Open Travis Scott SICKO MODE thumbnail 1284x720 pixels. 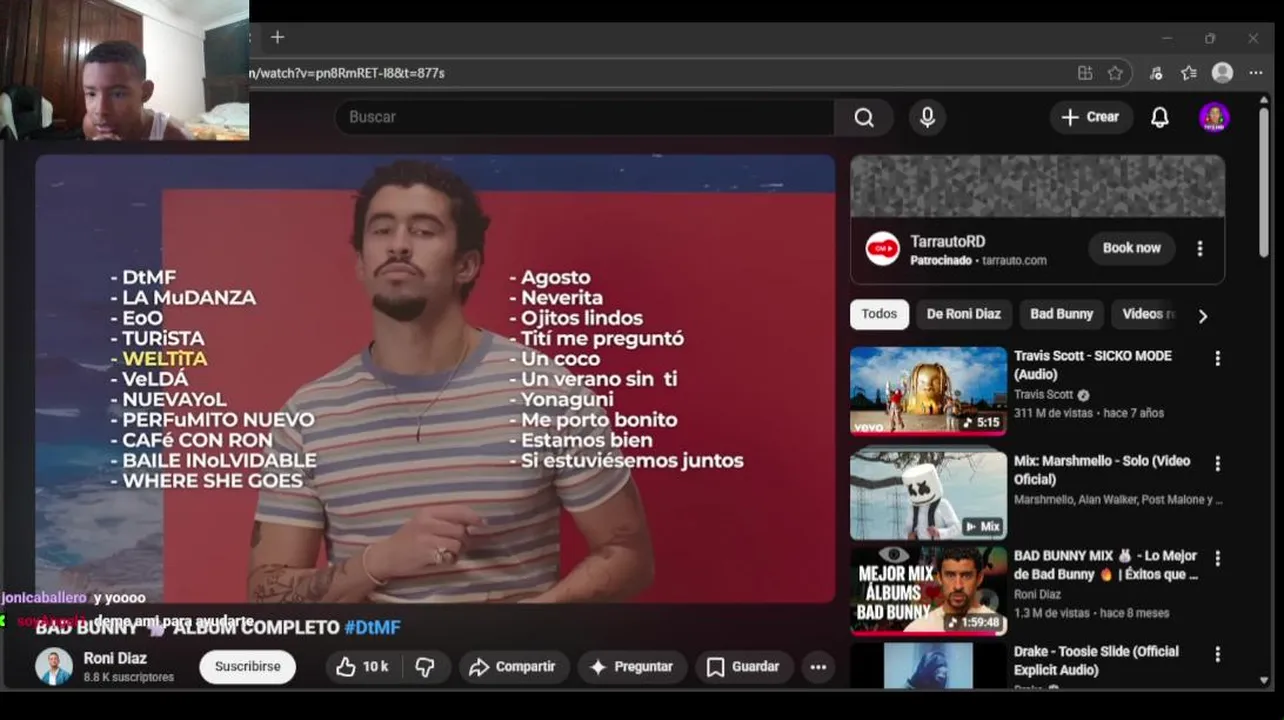[x=928, y=391]
